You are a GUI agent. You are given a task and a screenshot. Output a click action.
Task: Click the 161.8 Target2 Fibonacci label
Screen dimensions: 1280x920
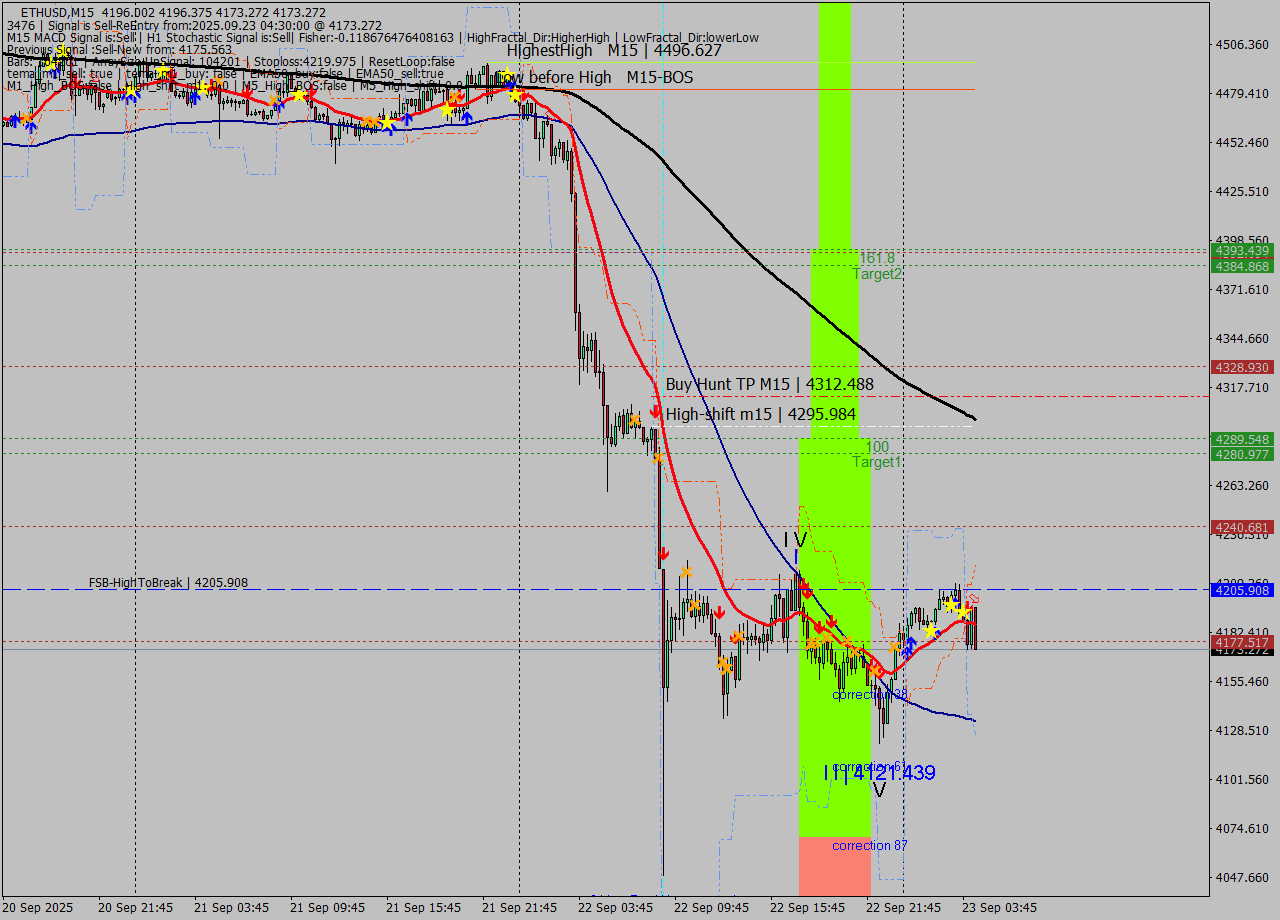pos(877,266)
